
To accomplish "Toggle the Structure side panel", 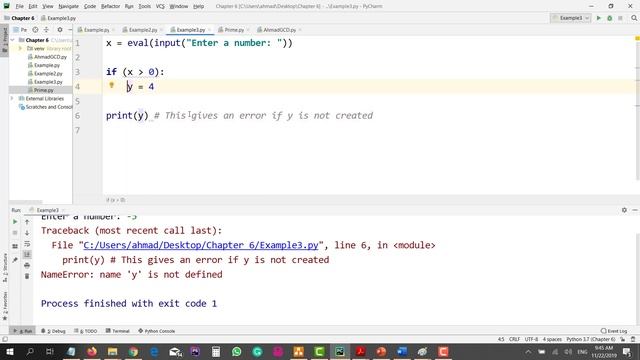I will [5, 268].
